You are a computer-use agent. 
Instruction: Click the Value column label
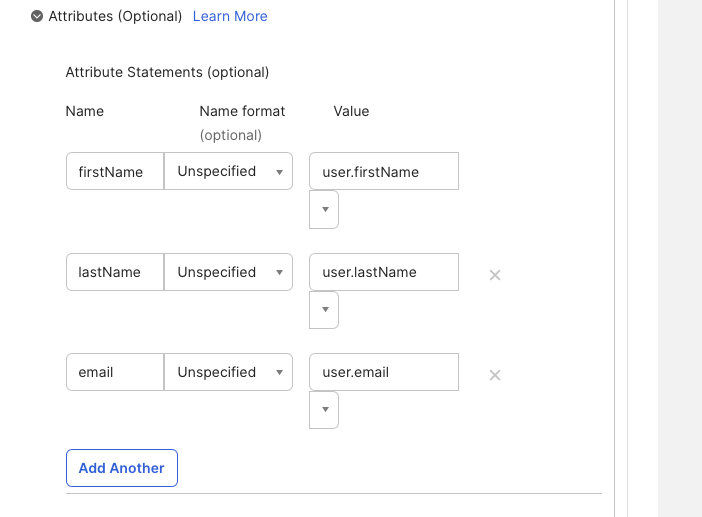[x=351, y=111]
